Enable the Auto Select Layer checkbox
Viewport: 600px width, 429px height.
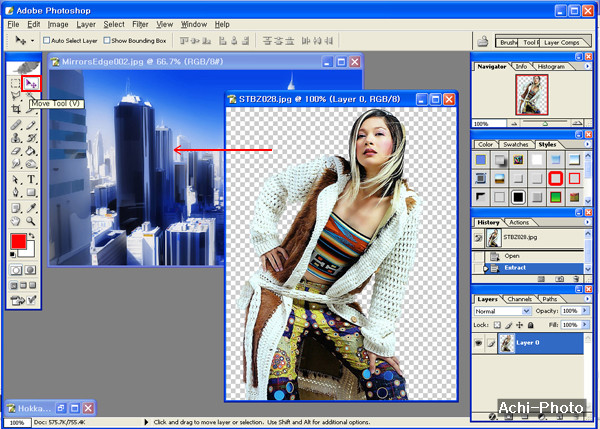click(46, 41)
